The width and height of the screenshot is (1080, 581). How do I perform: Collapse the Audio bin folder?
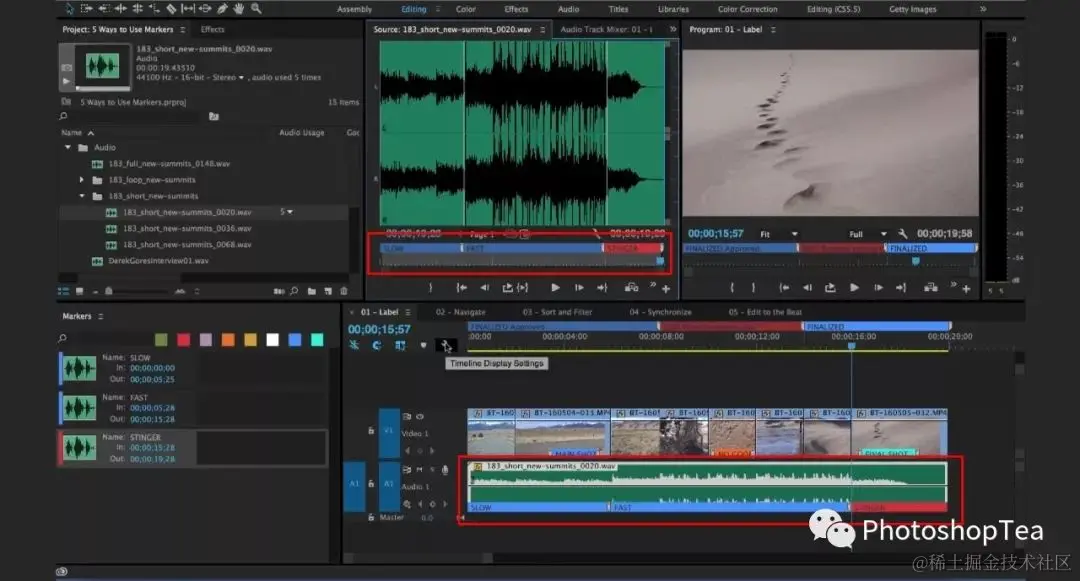click(68, 147)
